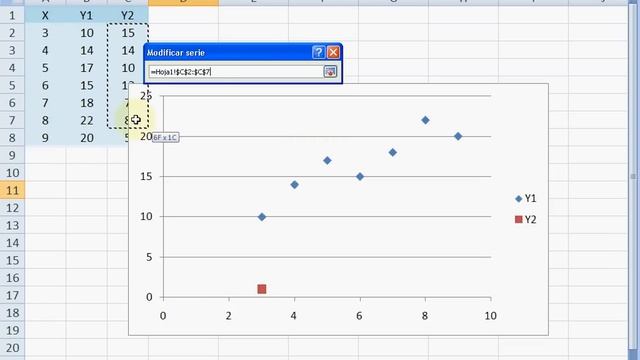Close the Modificar serie dialog

point(333,52)
